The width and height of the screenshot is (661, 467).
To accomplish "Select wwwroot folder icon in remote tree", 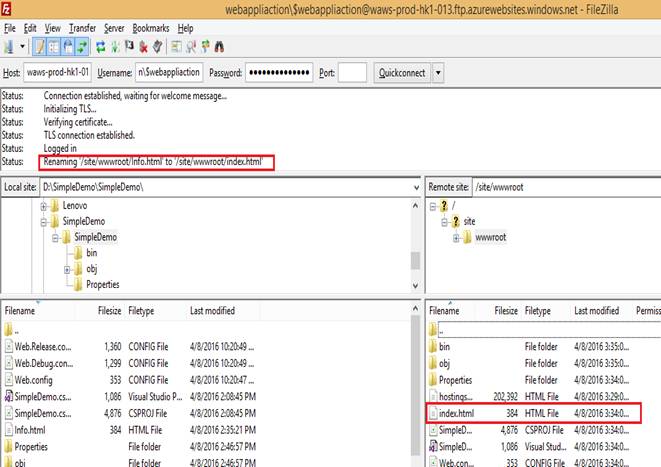I will pyautogui.click(x=467, y=238).
